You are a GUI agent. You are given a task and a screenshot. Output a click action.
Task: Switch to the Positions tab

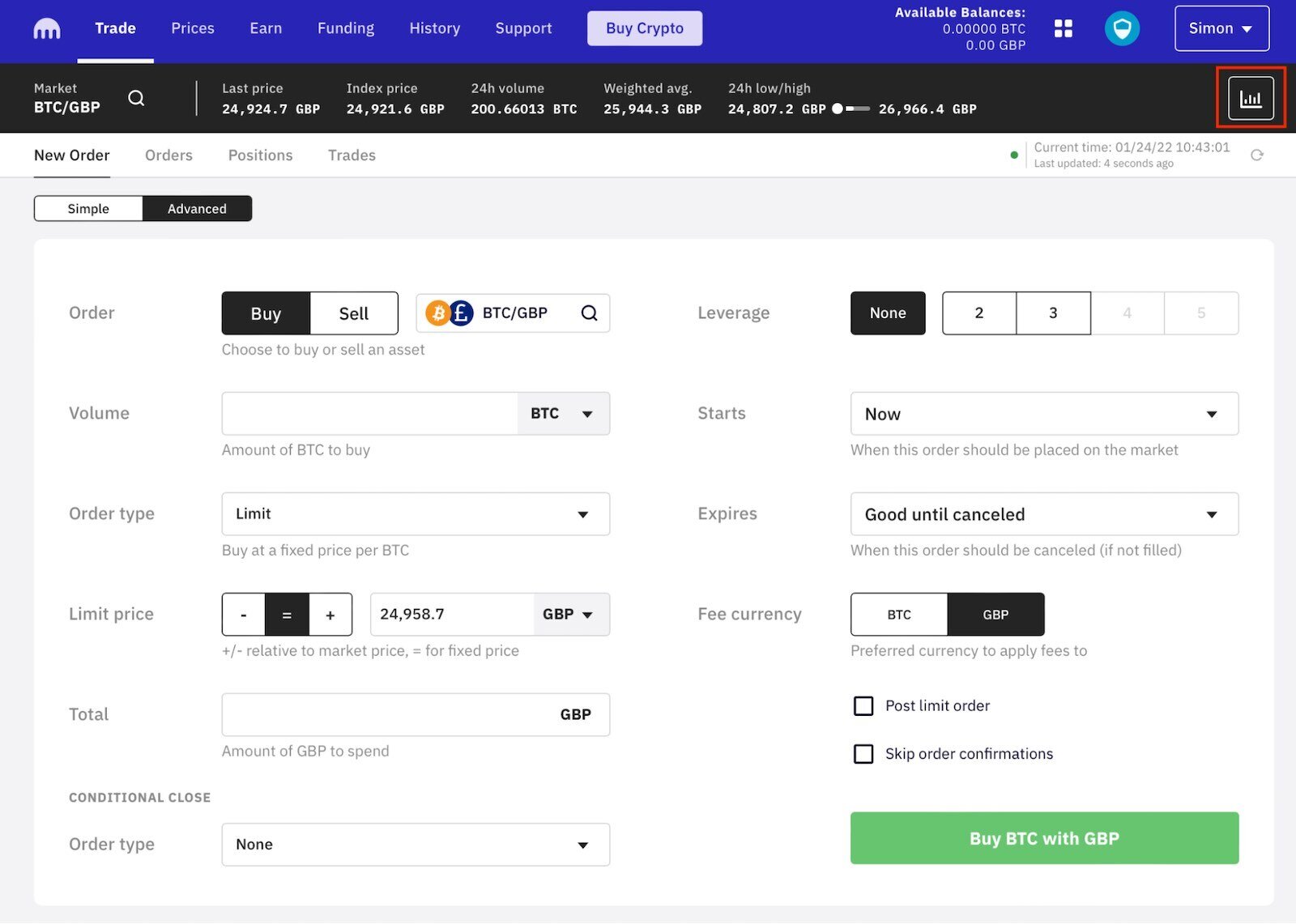[x=260, y=155]
